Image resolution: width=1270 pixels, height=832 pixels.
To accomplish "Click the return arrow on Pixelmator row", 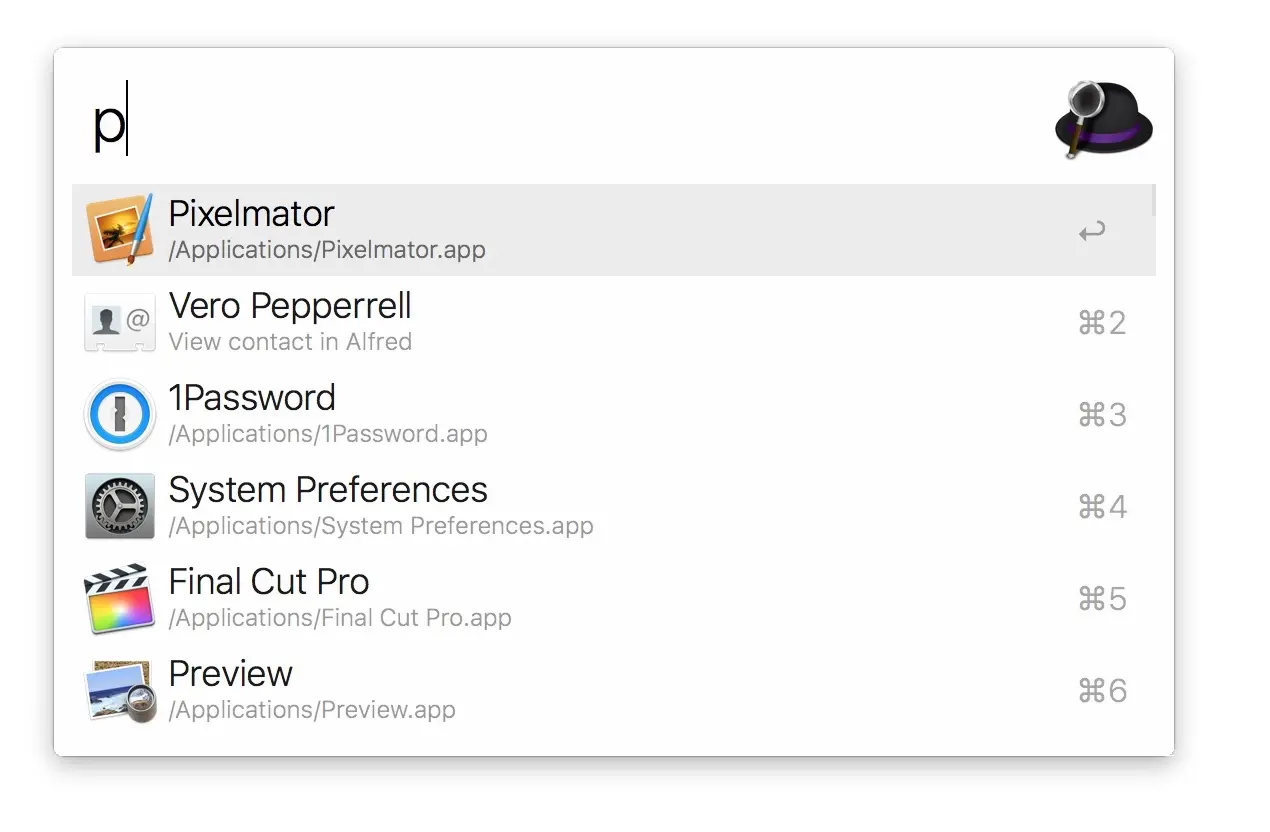I will pyautogui.click(x=1092, y=232).
